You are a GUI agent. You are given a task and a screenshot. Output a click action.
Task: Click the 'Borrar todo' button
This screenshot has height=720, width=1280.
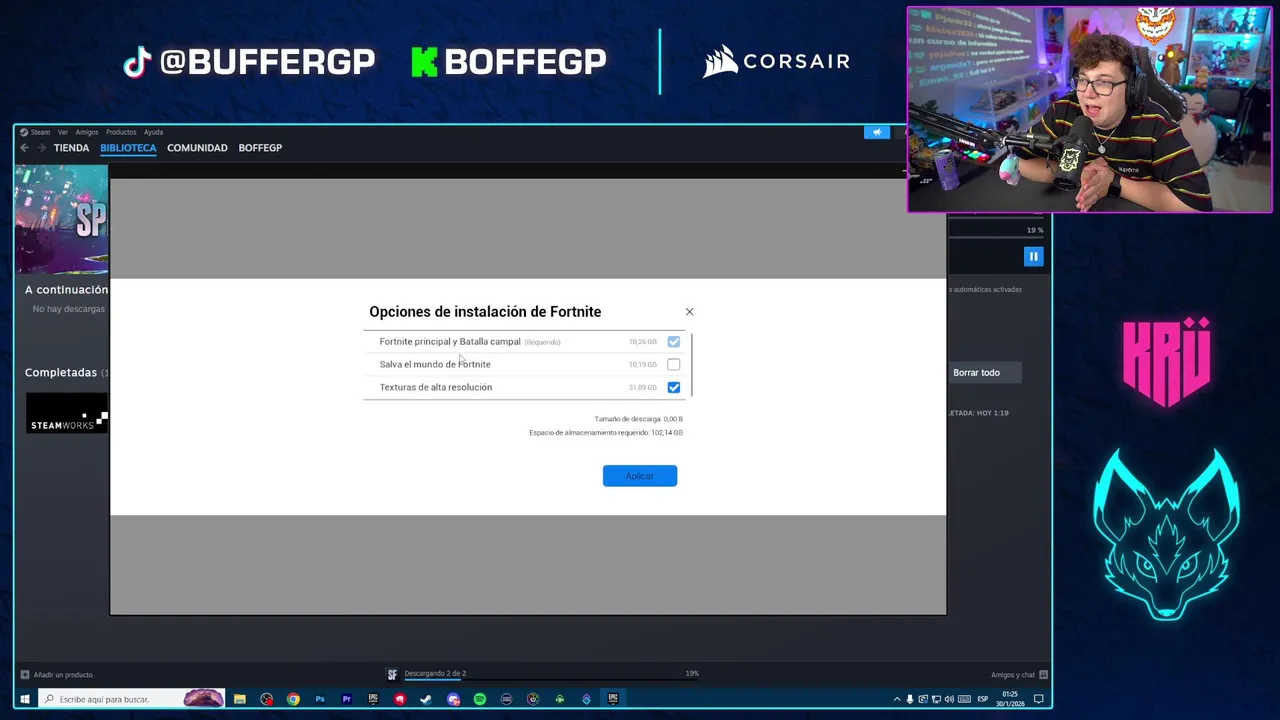[976, 373]
